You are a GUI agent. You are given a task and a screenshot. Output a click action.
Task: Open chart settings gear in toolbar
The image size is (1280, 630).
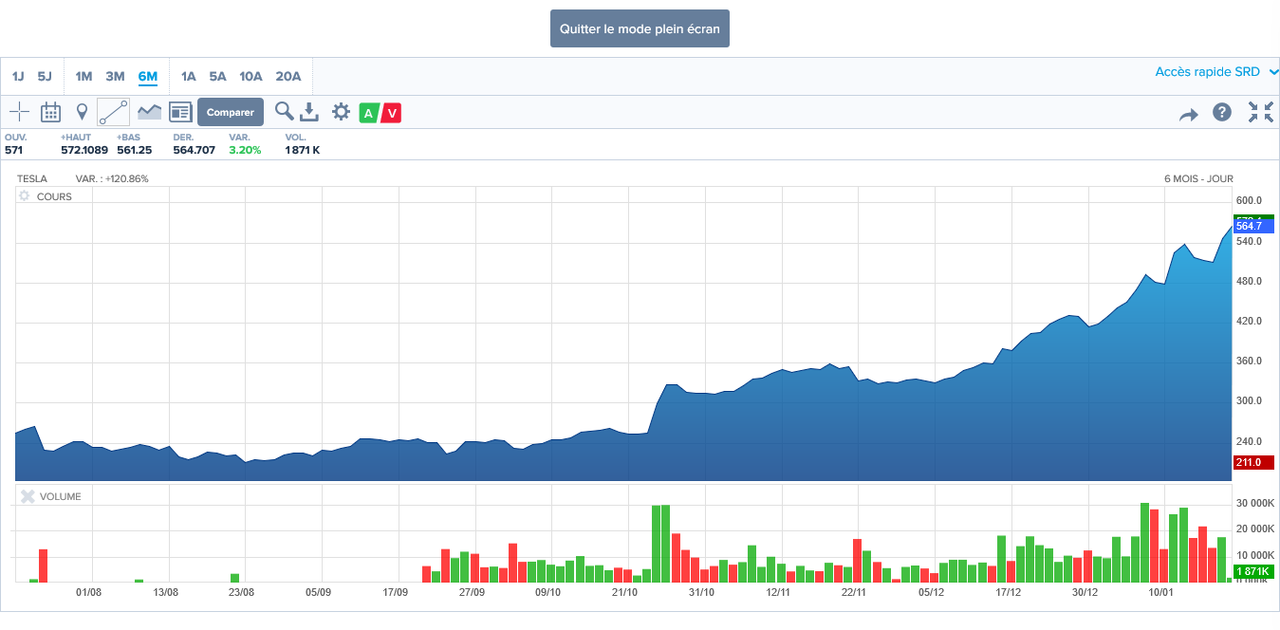click(341, 112)
